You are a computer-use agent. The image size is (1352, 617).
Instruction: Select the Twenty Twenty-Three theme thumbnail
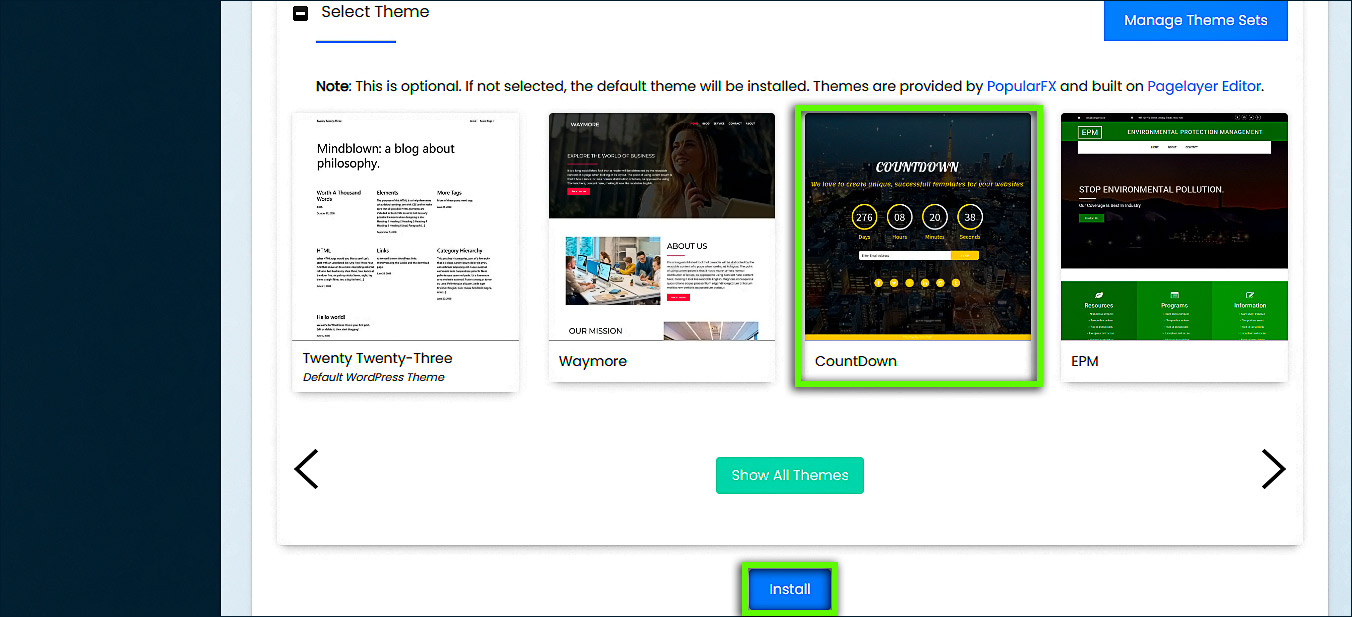click(405, 226)
